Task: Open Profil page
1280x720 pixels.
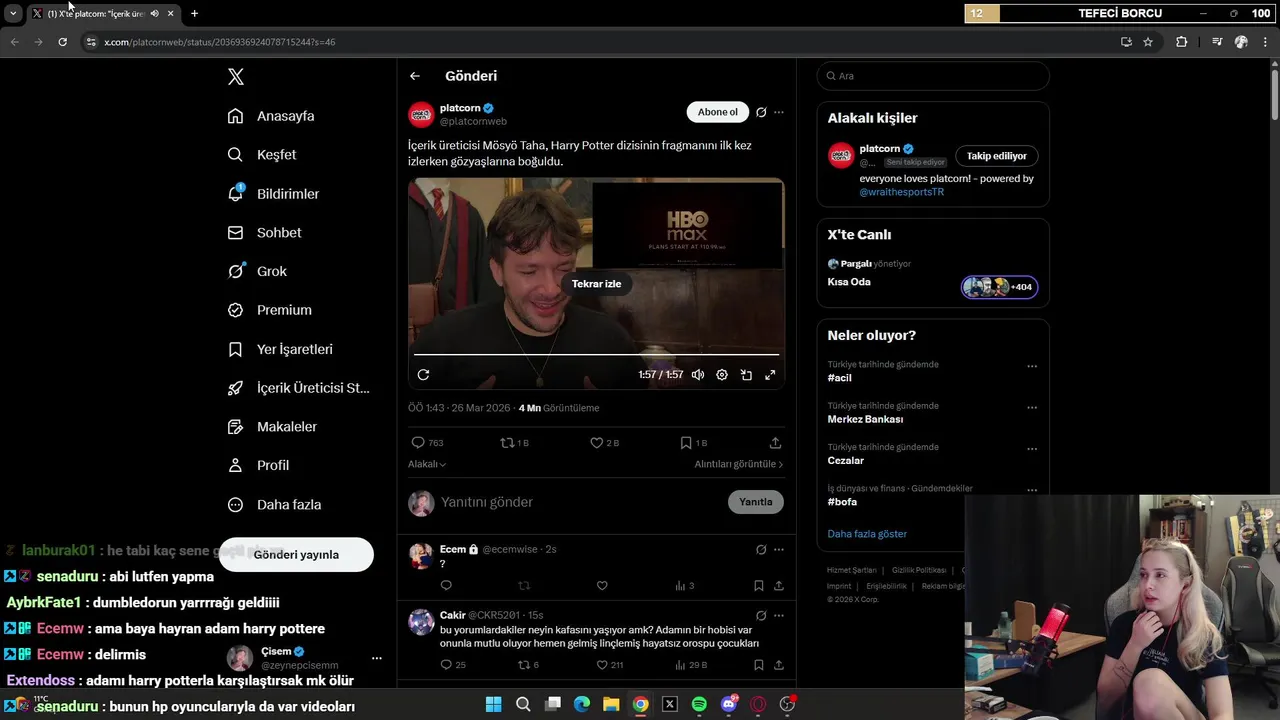Action: coord(258,465)
